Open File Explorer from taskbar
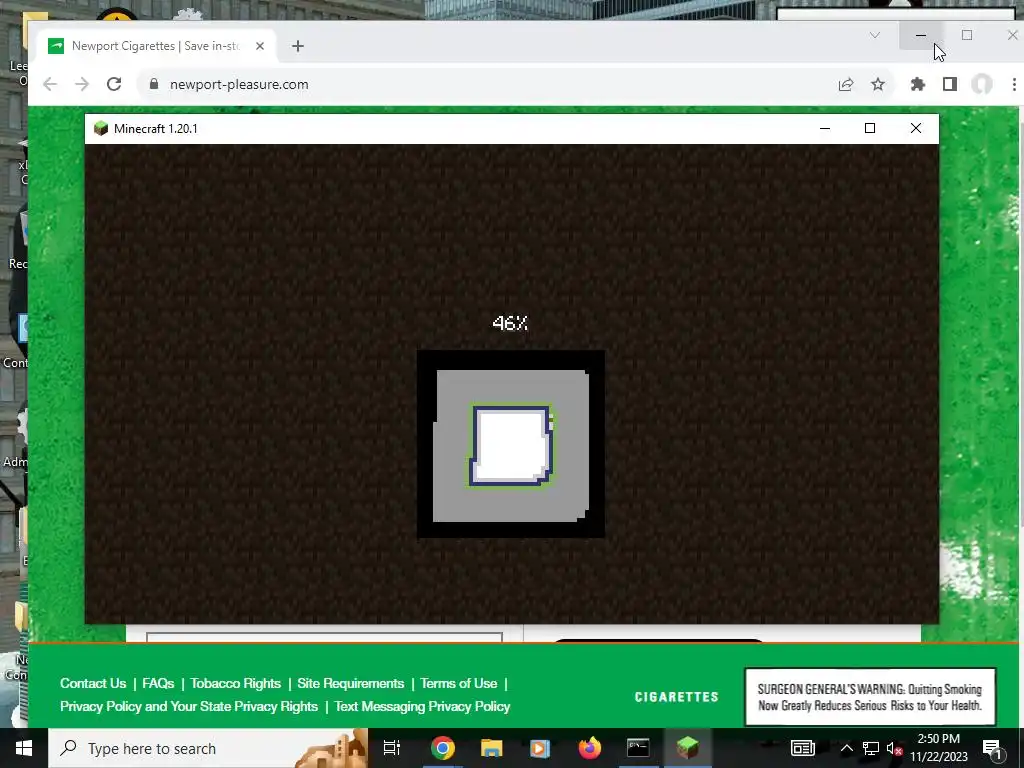Screen dimensions: 1024x768 [x=491, y=748]
